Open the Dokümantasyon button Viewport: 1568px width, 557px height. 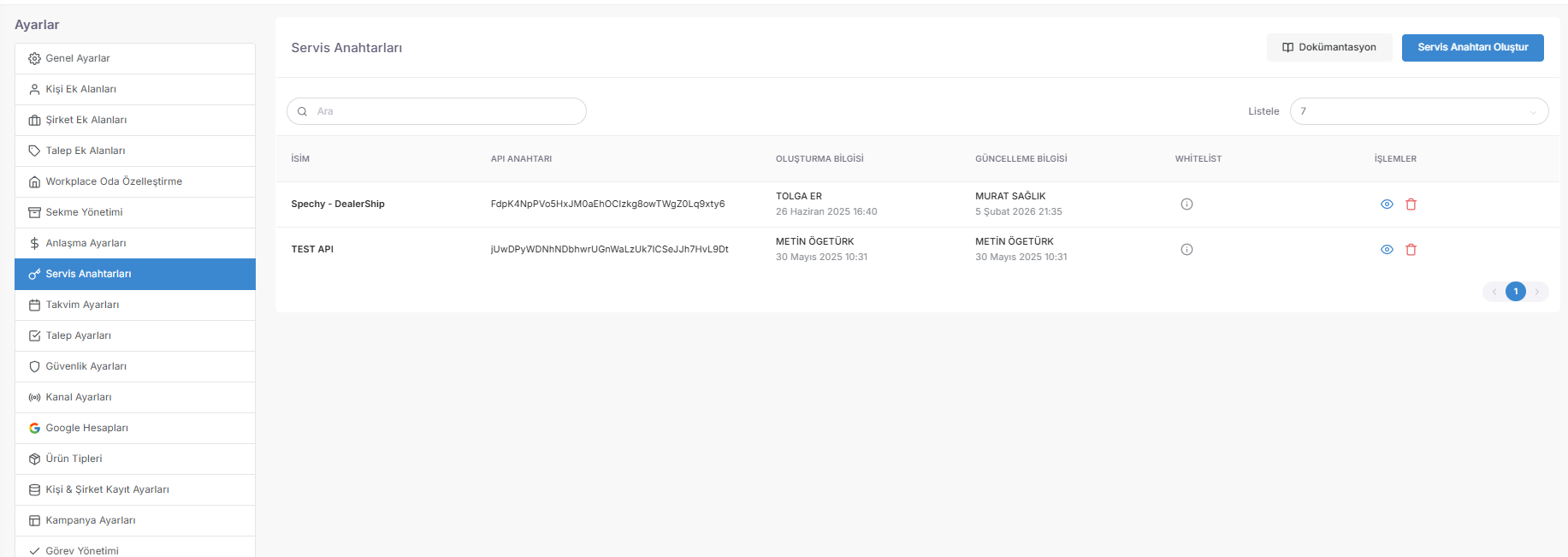(x=1329, y=48)
